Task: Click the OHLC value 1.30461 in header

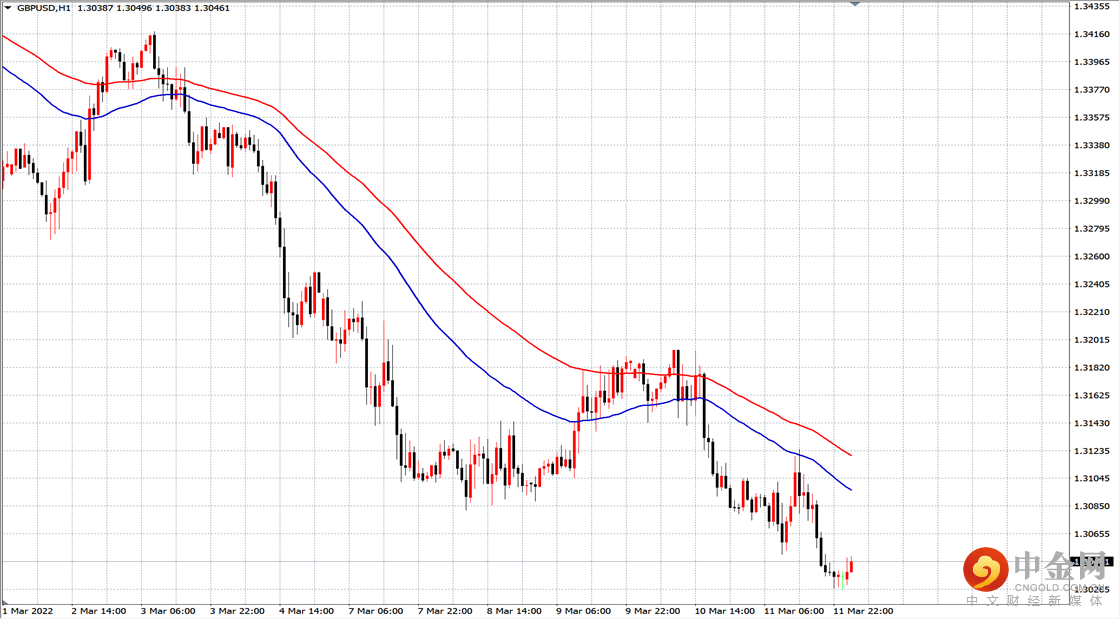Action: [211, 8]
